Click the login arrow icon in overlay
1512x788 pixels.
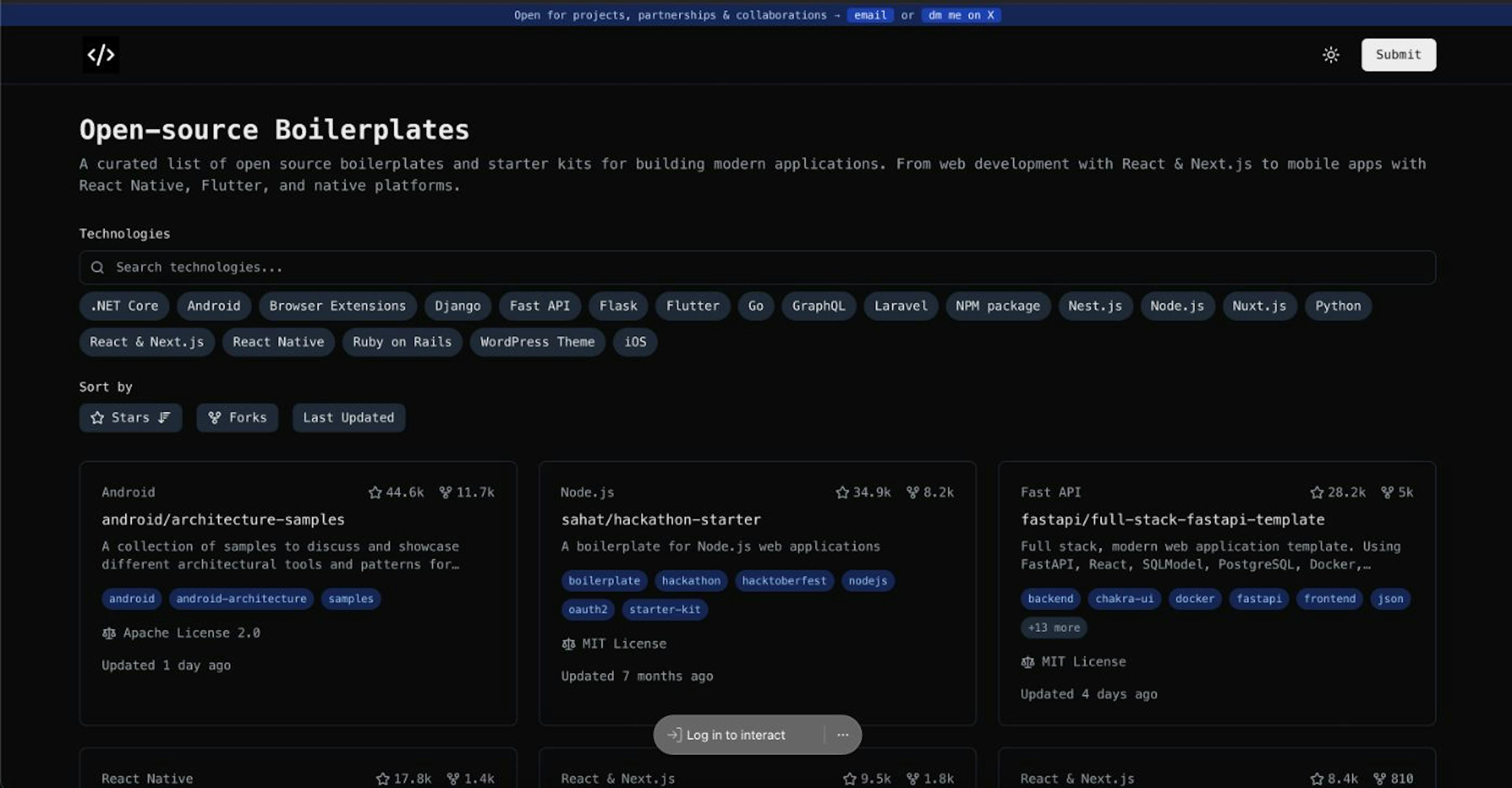point(674,734)
